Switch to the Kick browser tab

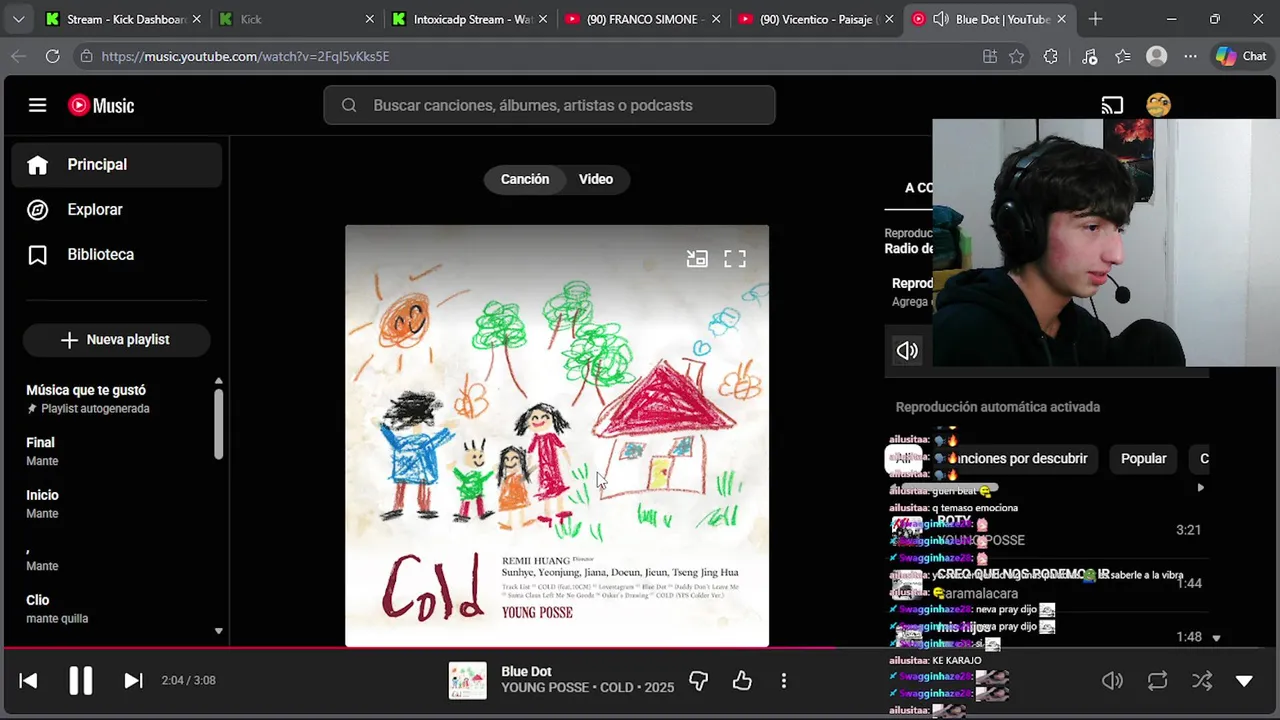(x=296, y=19)
